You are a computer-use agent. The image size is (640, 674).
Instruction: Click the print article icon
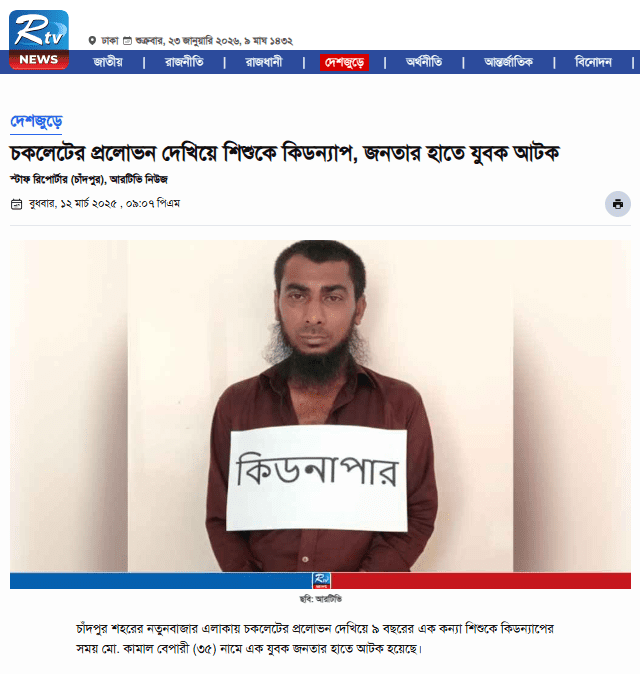[x=618, y=204]
